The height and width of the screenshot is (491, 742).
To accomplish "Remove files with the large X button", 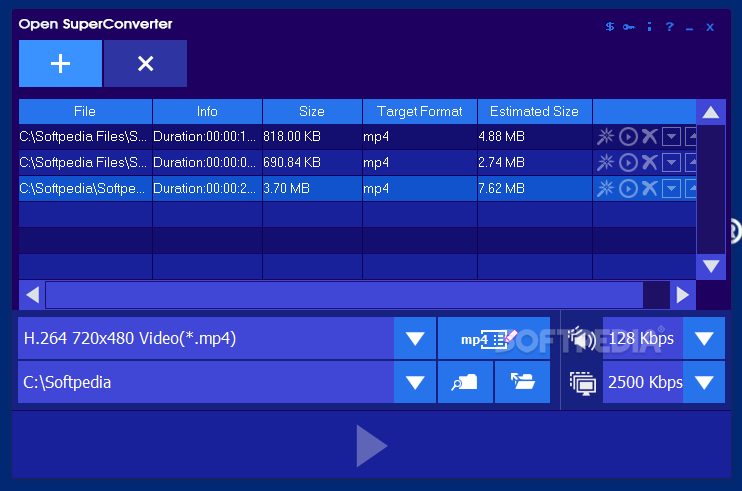I will 145,63.
